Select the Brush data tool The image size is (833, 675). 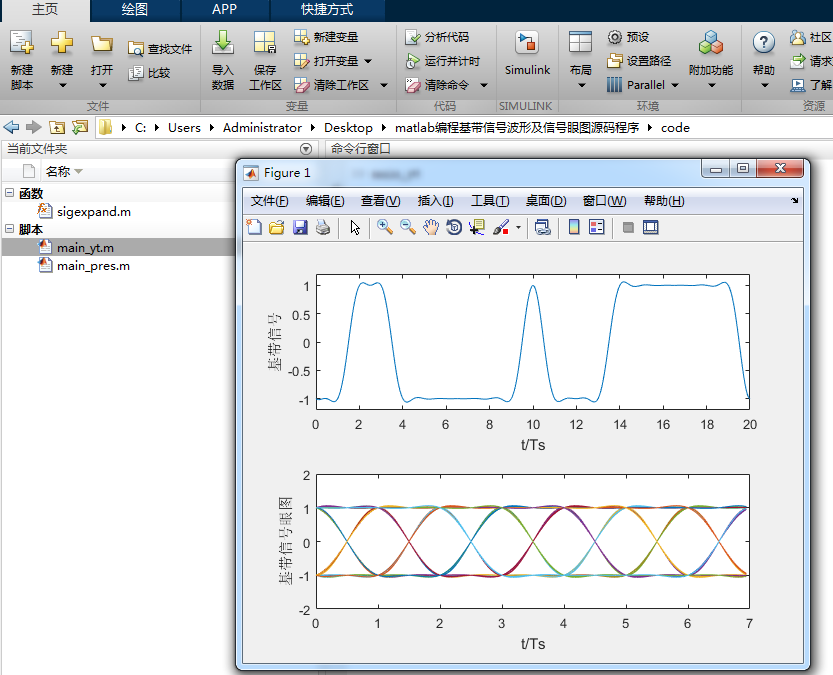501,227
